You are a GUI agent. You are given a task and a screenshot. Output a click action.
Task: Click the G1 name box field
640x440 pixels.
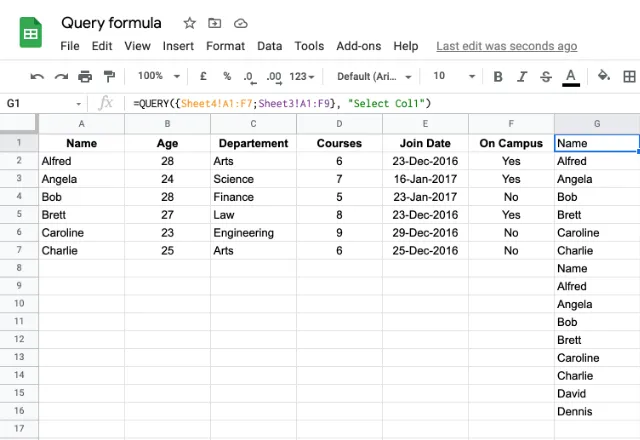44,103
